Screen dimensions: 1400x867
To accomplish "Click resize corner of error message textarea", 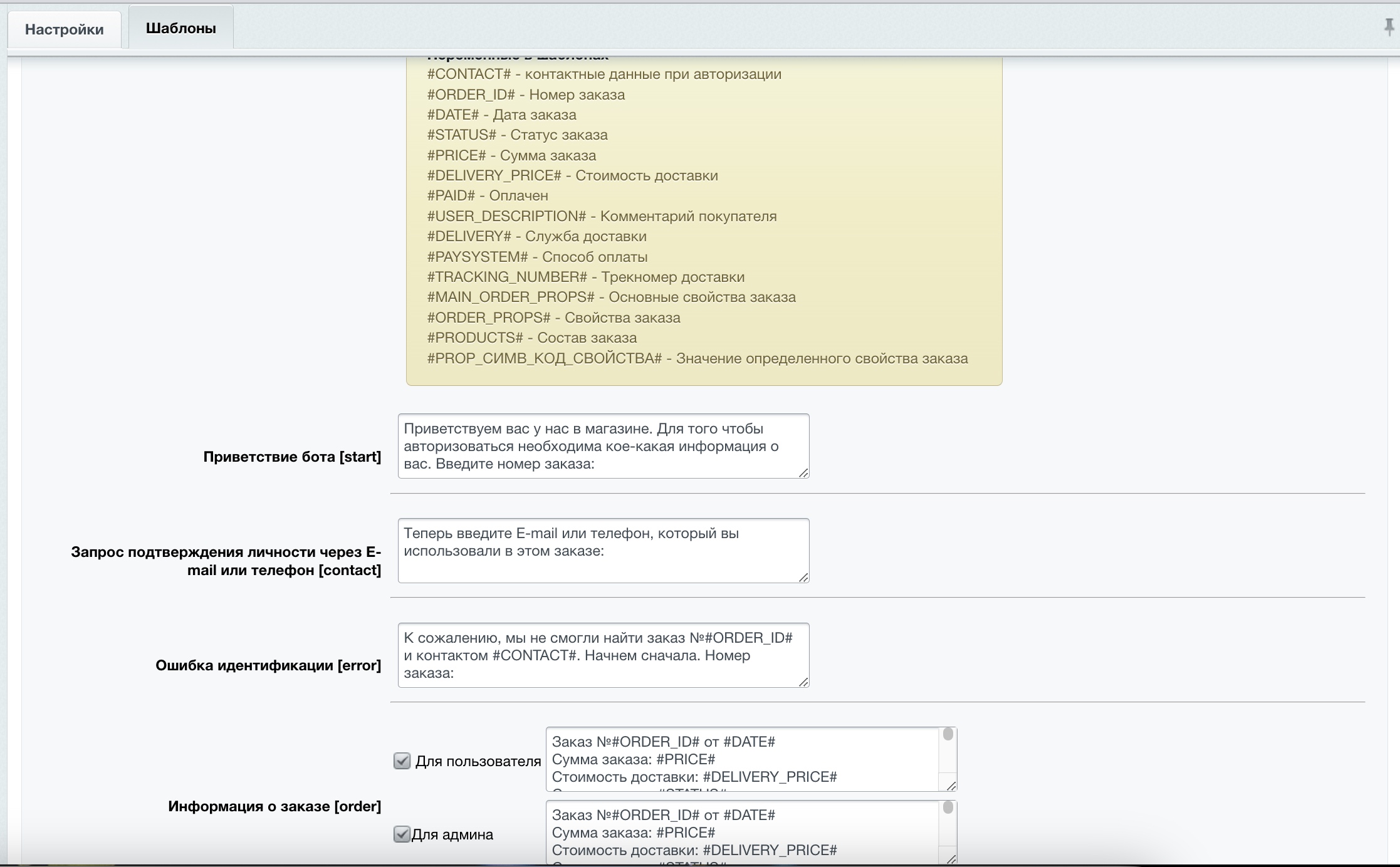I will click(x=803, y=682).
